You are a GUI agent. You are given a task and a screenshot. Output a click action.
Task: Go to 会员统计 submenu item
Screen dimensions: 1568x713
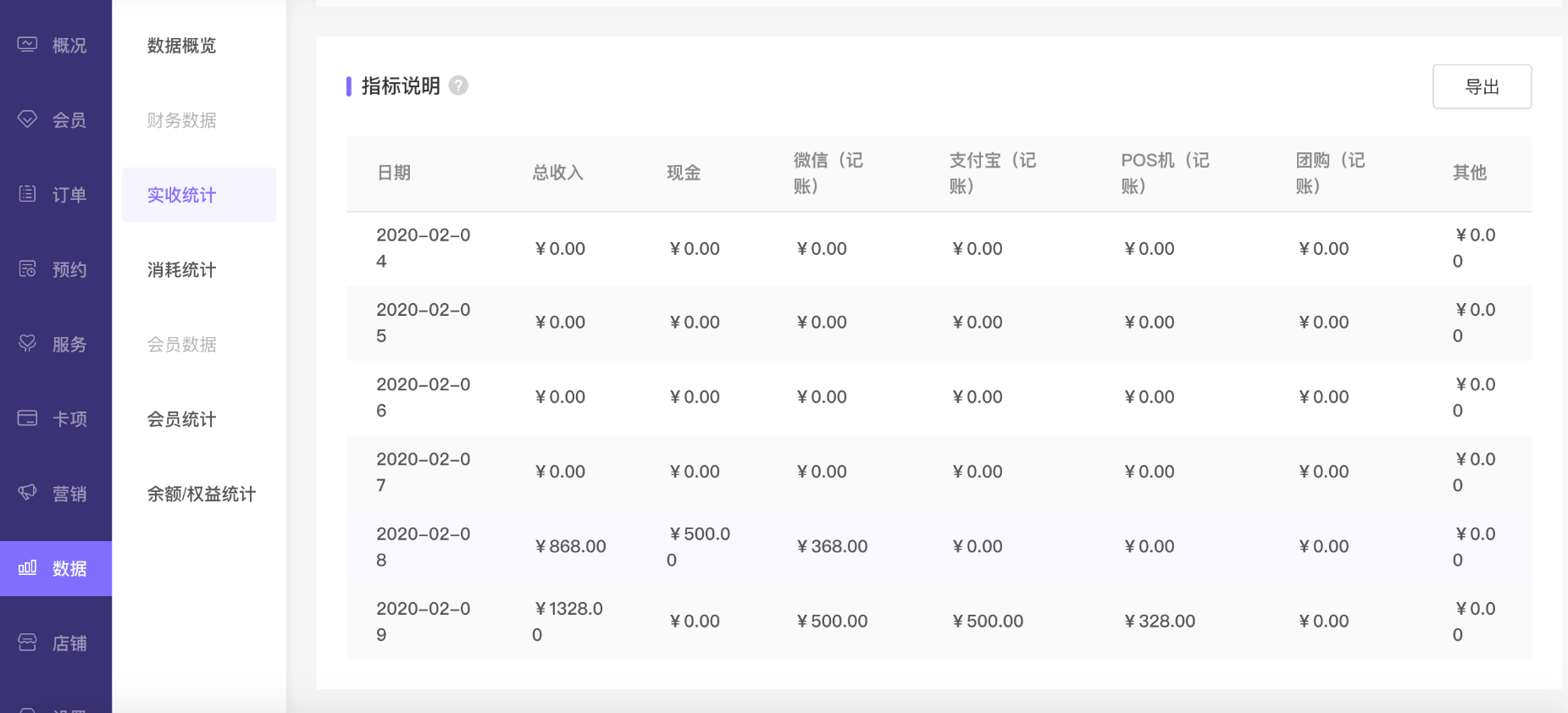click(x=181, y=418)
